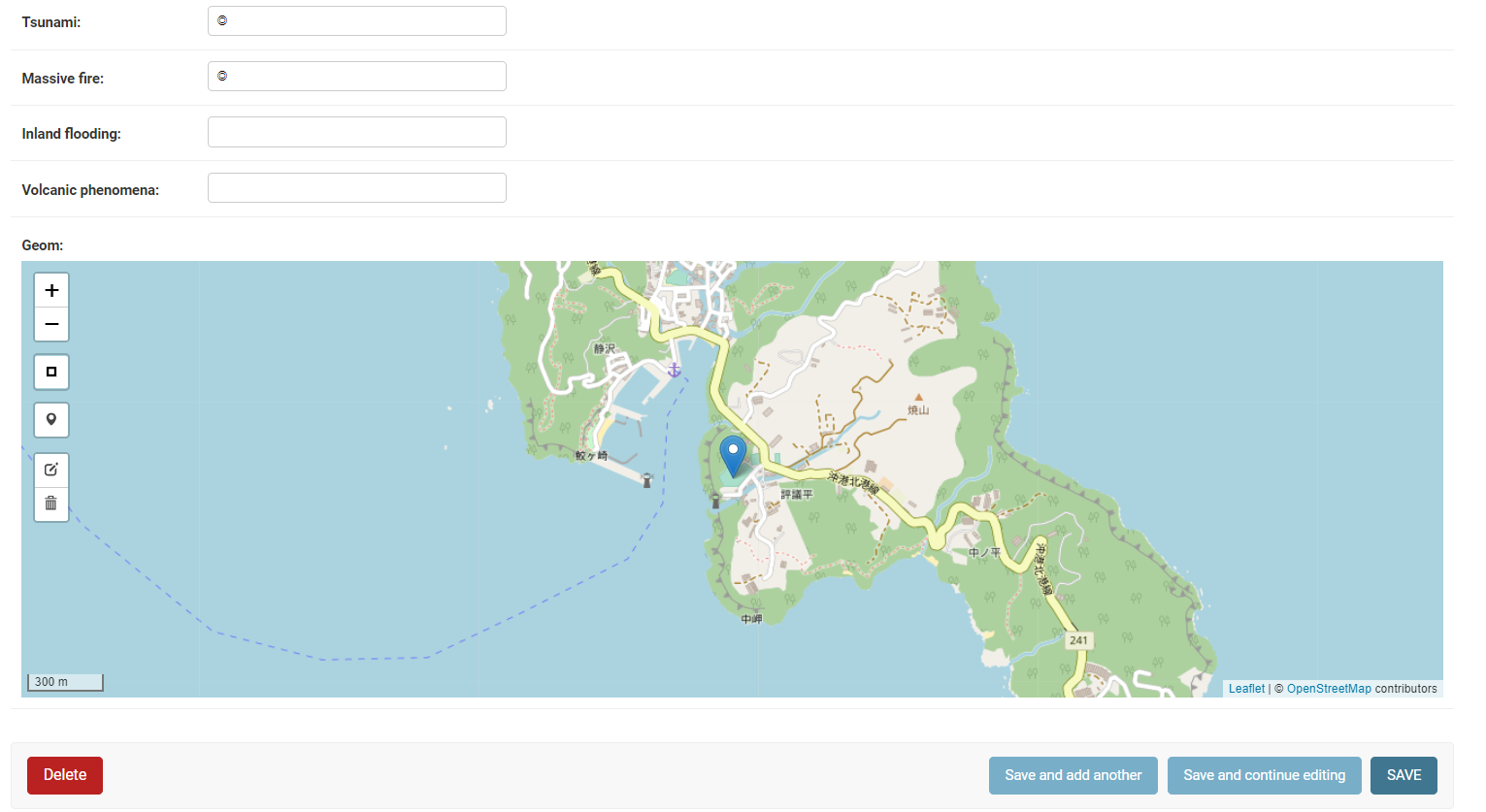This screenshot has height=812, width=1486.
Task: Activate the delete layers trash tool
Action: pos(51,503)
